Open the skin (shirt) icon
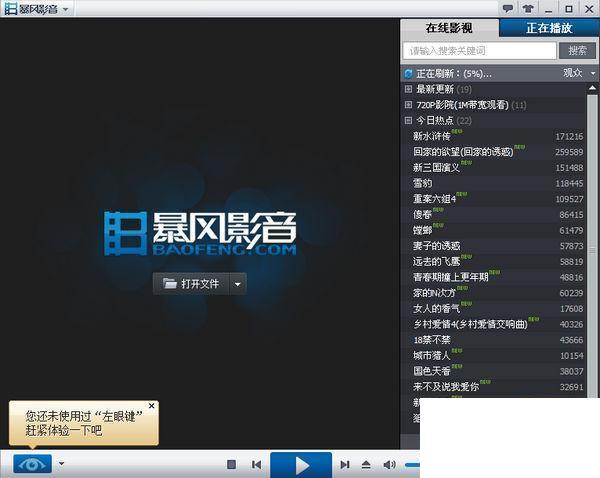This screenshot has height=478, width=600. click(528, 8)
